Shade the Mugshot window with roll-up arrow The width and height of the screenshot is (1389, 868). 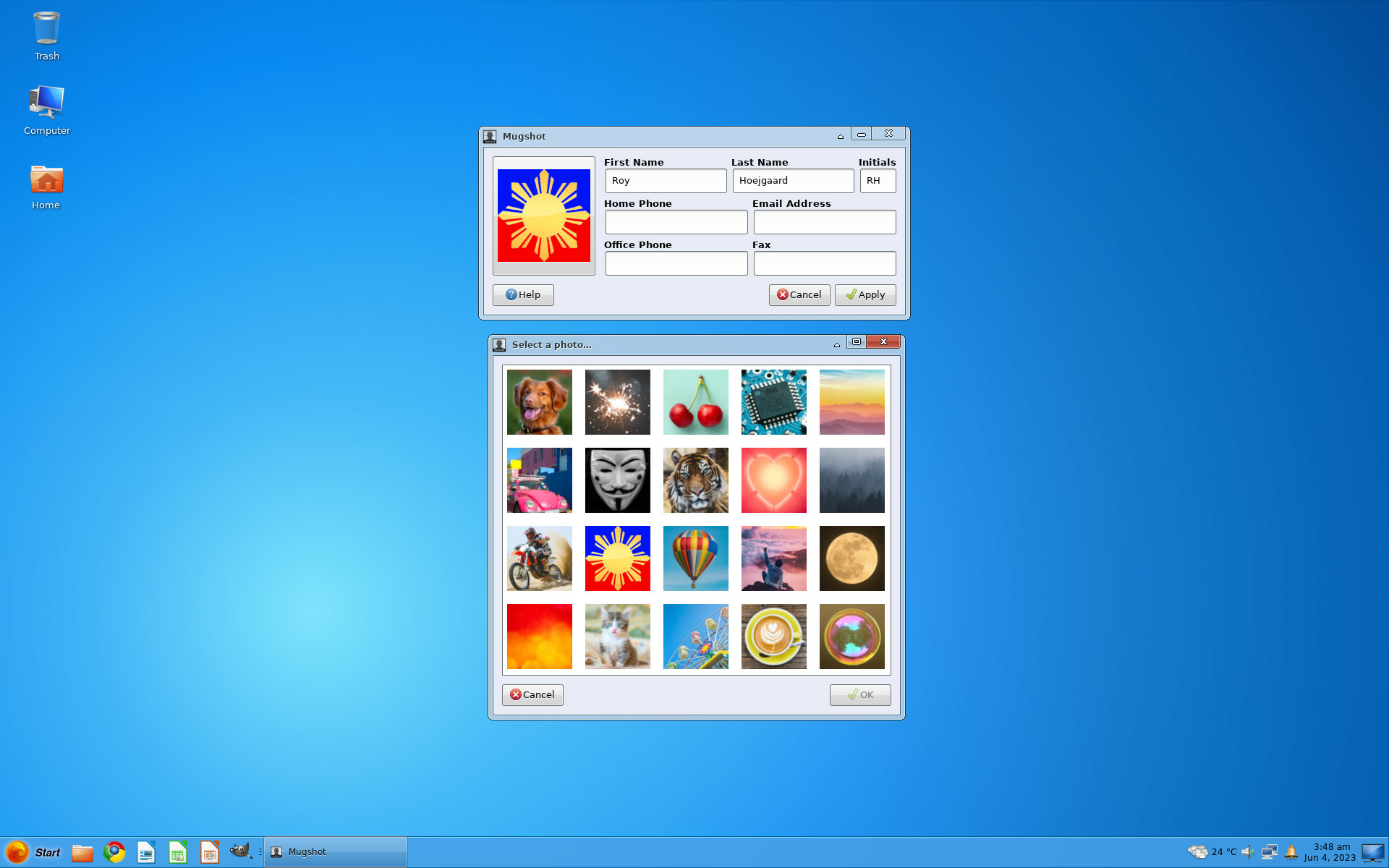840,136
